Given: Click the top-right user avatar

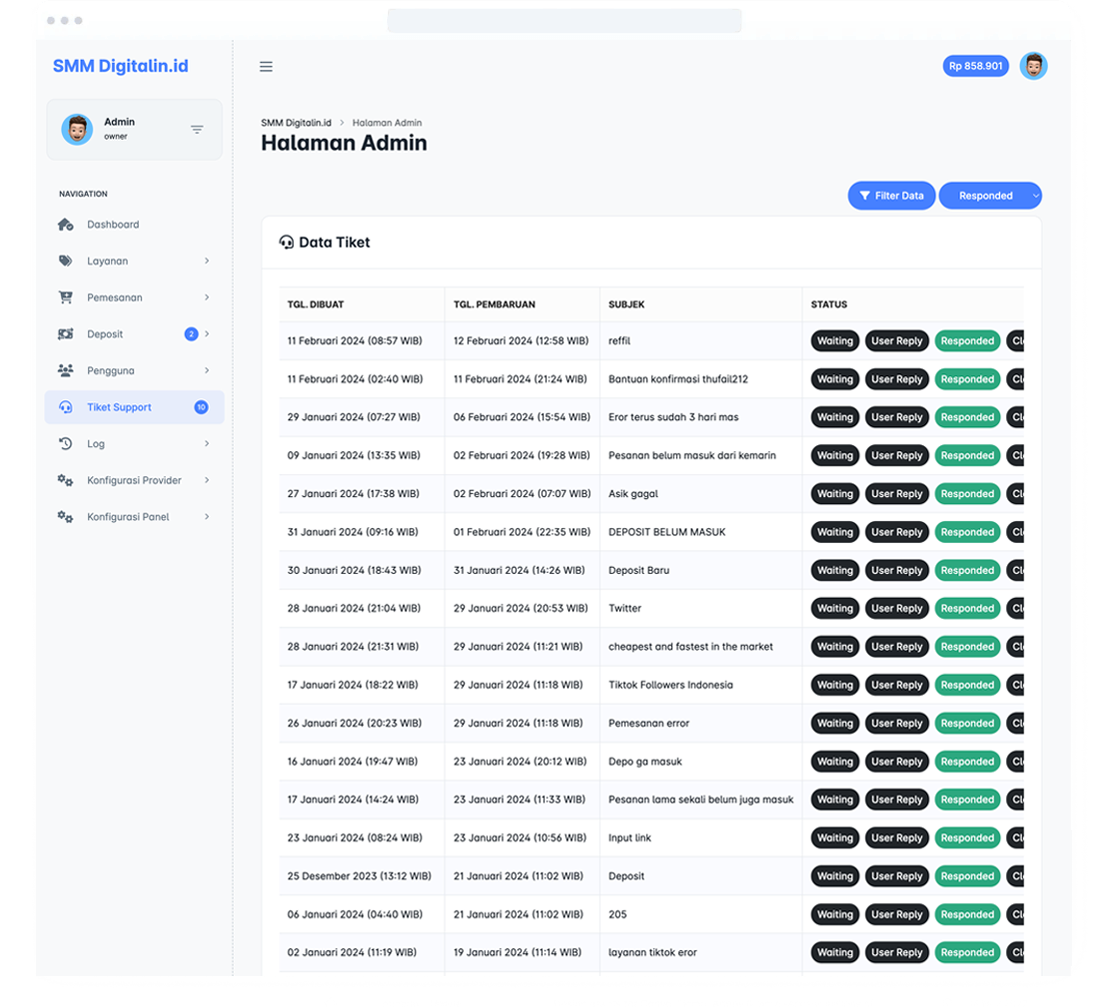Looking at the screenshot, I should (x=1033, y=66).
